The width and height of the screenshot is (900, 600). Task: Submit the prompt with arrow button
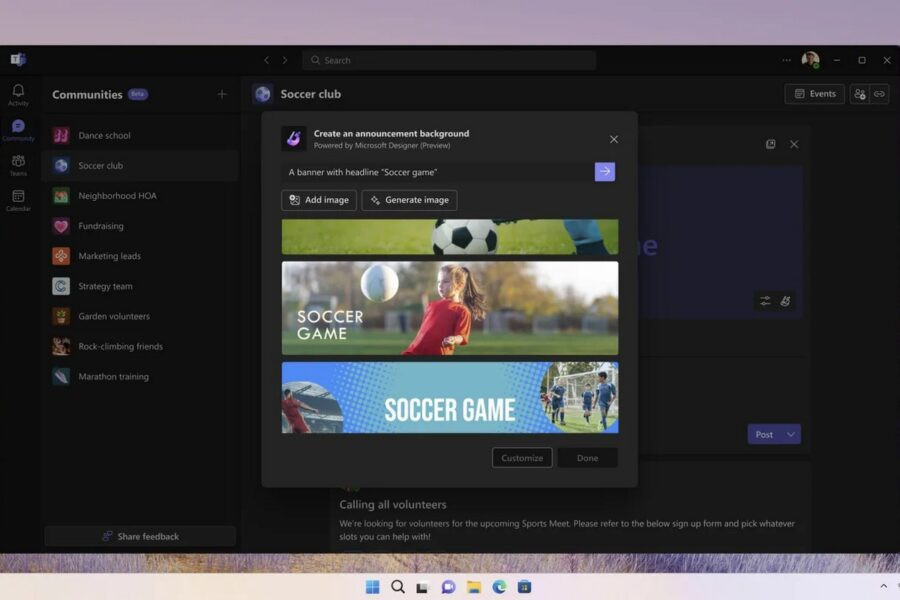click(x=605, y=172)
